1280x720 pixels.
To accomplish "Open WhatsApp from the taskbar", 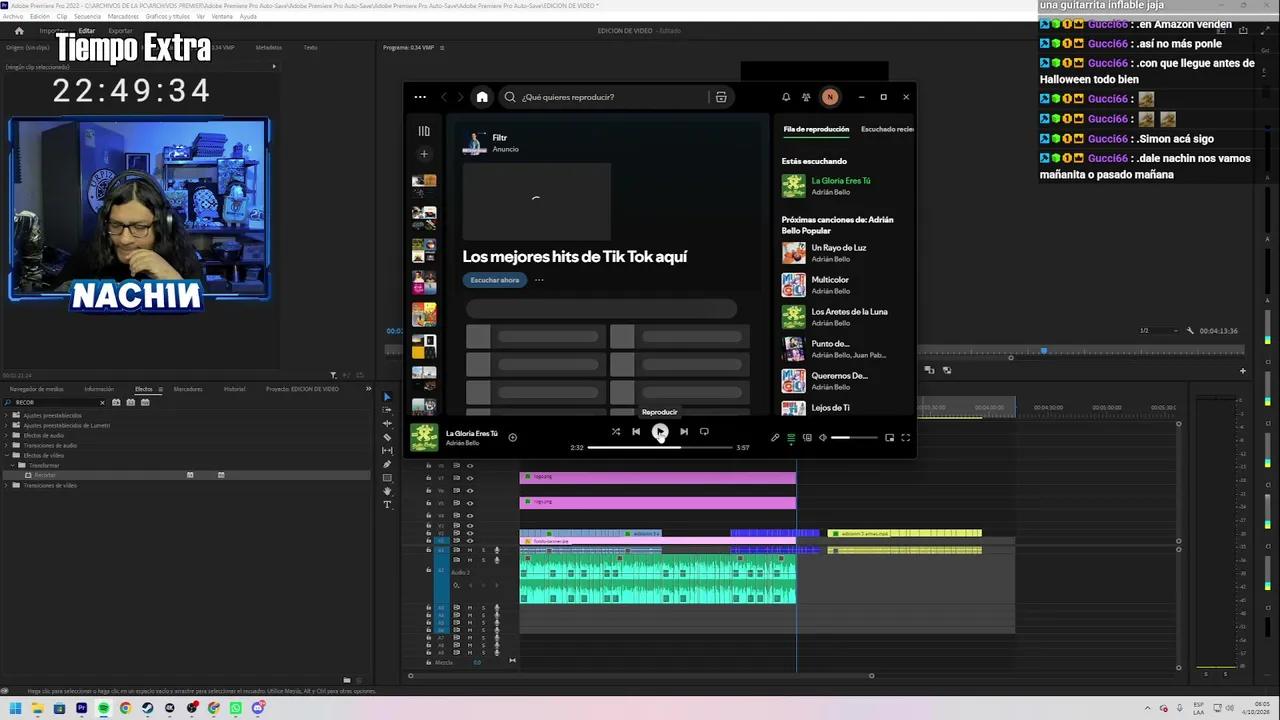I will pyautogui.click(x=236, y=708).
